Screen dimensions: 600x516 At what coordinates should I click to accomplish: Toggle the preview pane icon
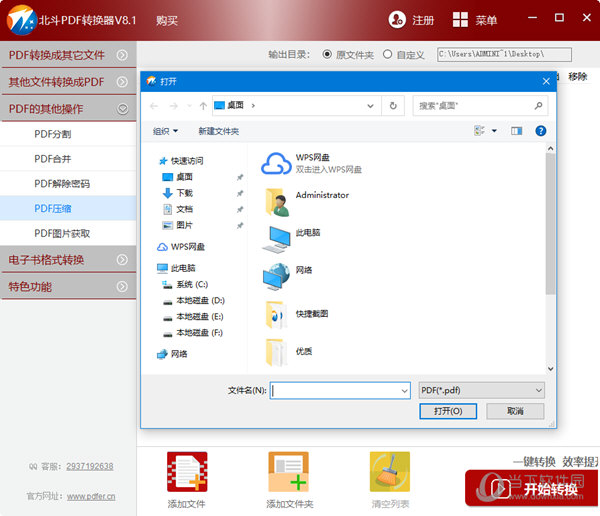point(516,131)
